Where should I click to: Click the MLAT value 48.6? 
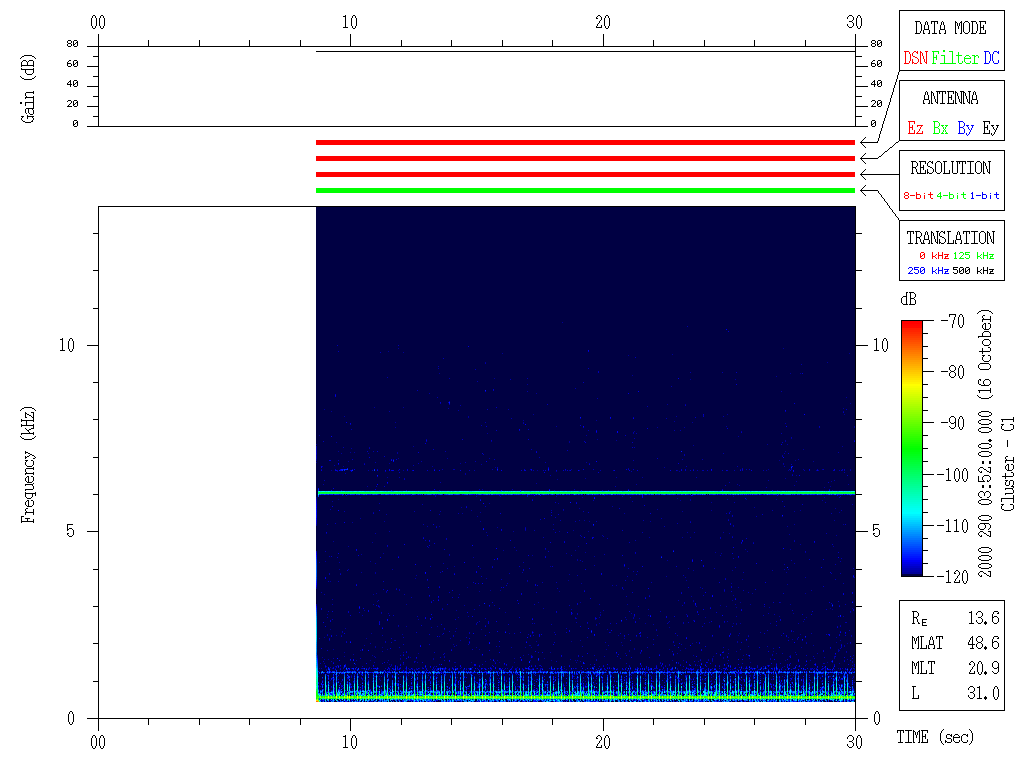pos(984,643)
